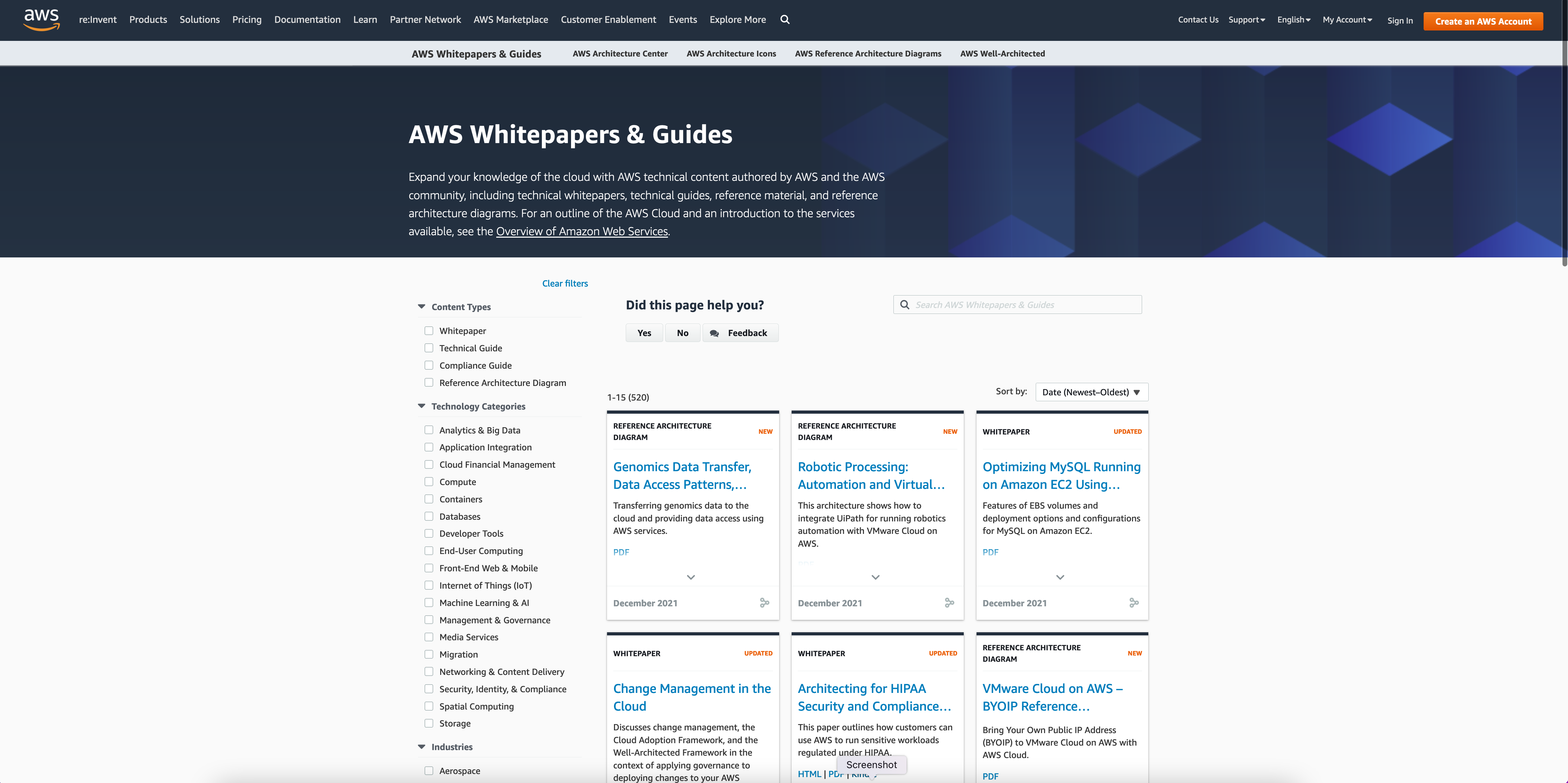The image size is (1568, 783).
Task: Expand the Robotic Processing card chevron
Action: tap(875, 577)
